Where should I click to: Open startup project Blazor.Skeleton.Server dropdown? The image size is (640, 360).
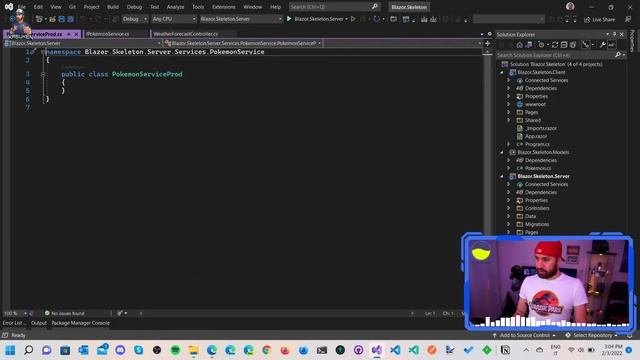(x=241, y=19)
